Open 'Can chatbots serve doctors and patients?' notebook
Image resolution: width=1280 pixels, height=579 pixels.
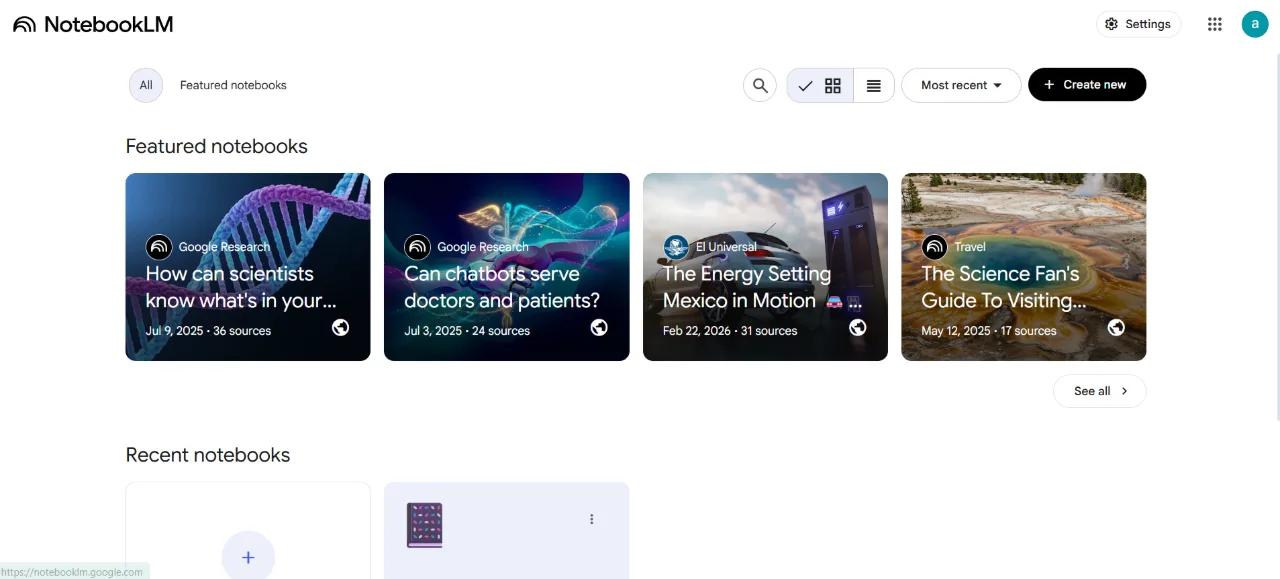507,267
